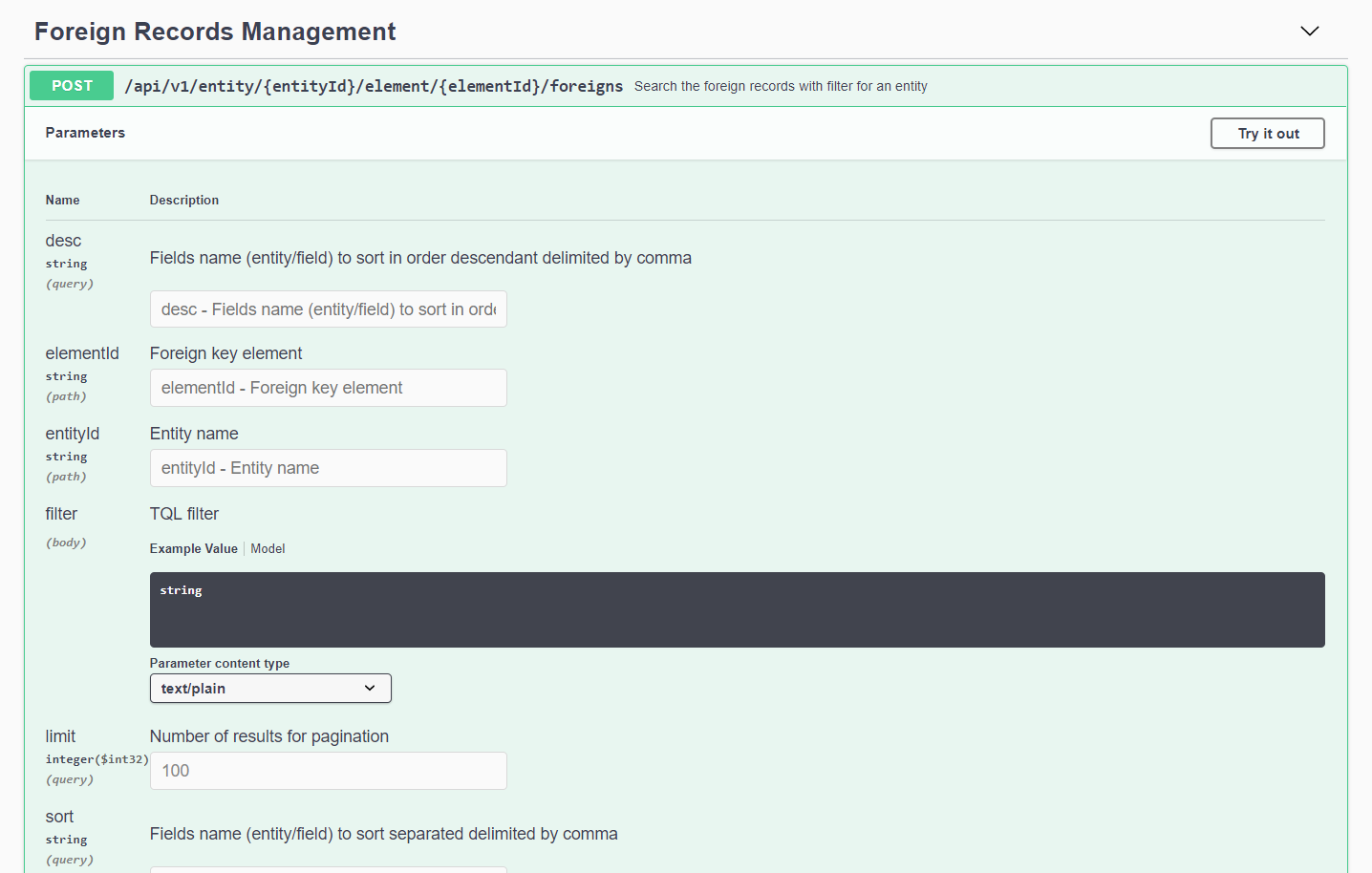Click the 'Parameters' section label
The image size is (1372, 873).
click(x=85, y=133)
